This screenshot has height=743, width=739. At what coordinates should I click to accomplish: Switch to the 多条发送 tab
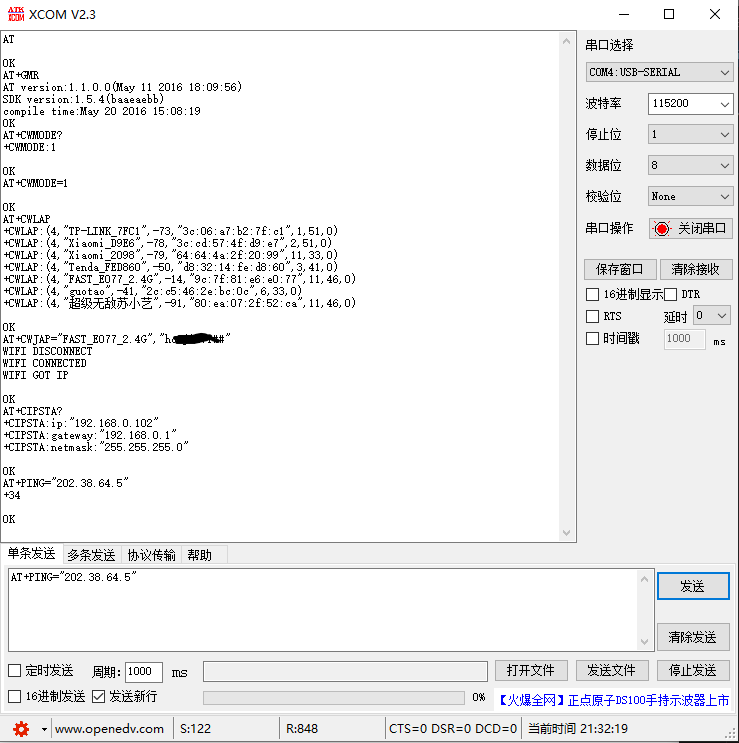91,555
